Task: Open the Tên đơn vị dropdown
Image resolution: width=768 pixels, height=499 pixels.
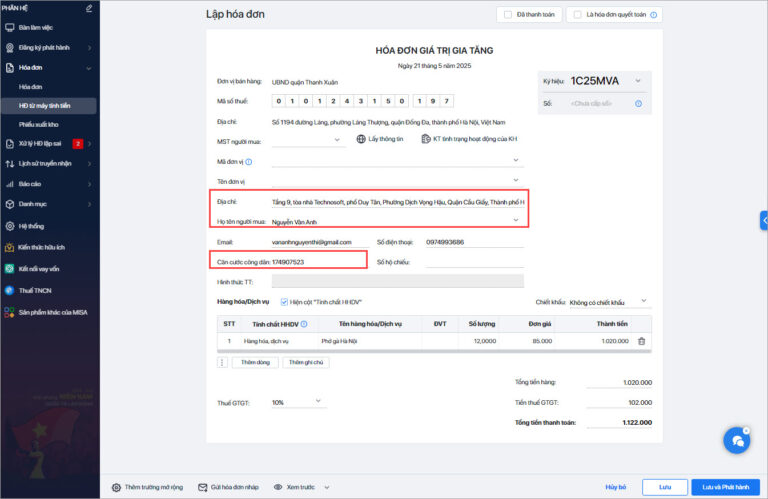Action: [516, 180]
